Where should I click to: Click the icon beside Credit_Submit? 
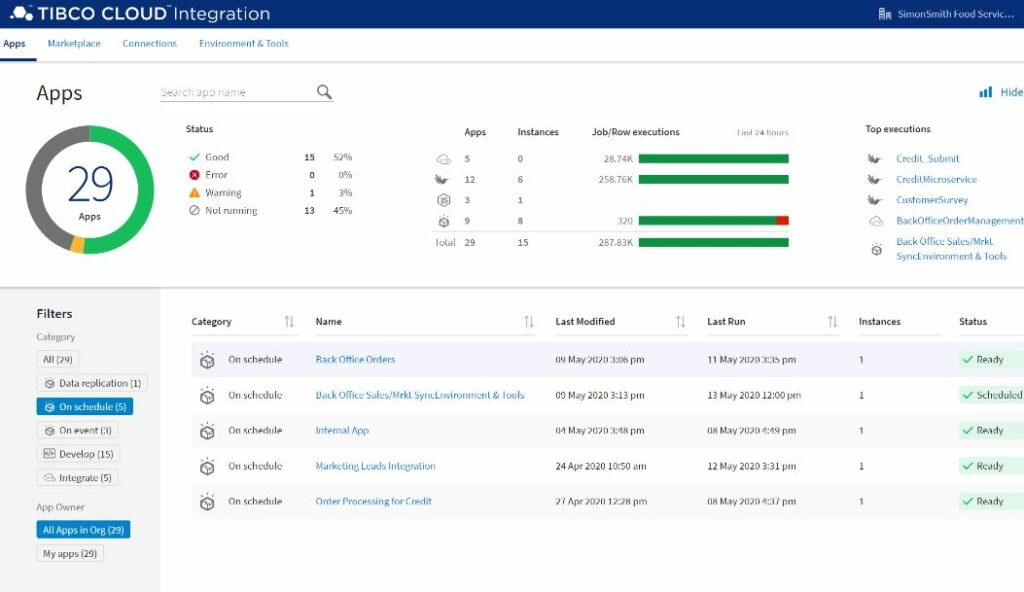(874, 159)
